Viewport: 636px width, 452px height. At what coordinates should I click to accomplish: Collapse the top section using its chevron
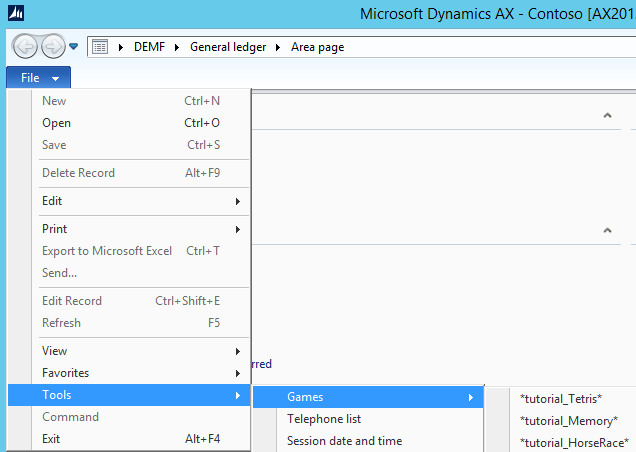(x=607, y=116)
